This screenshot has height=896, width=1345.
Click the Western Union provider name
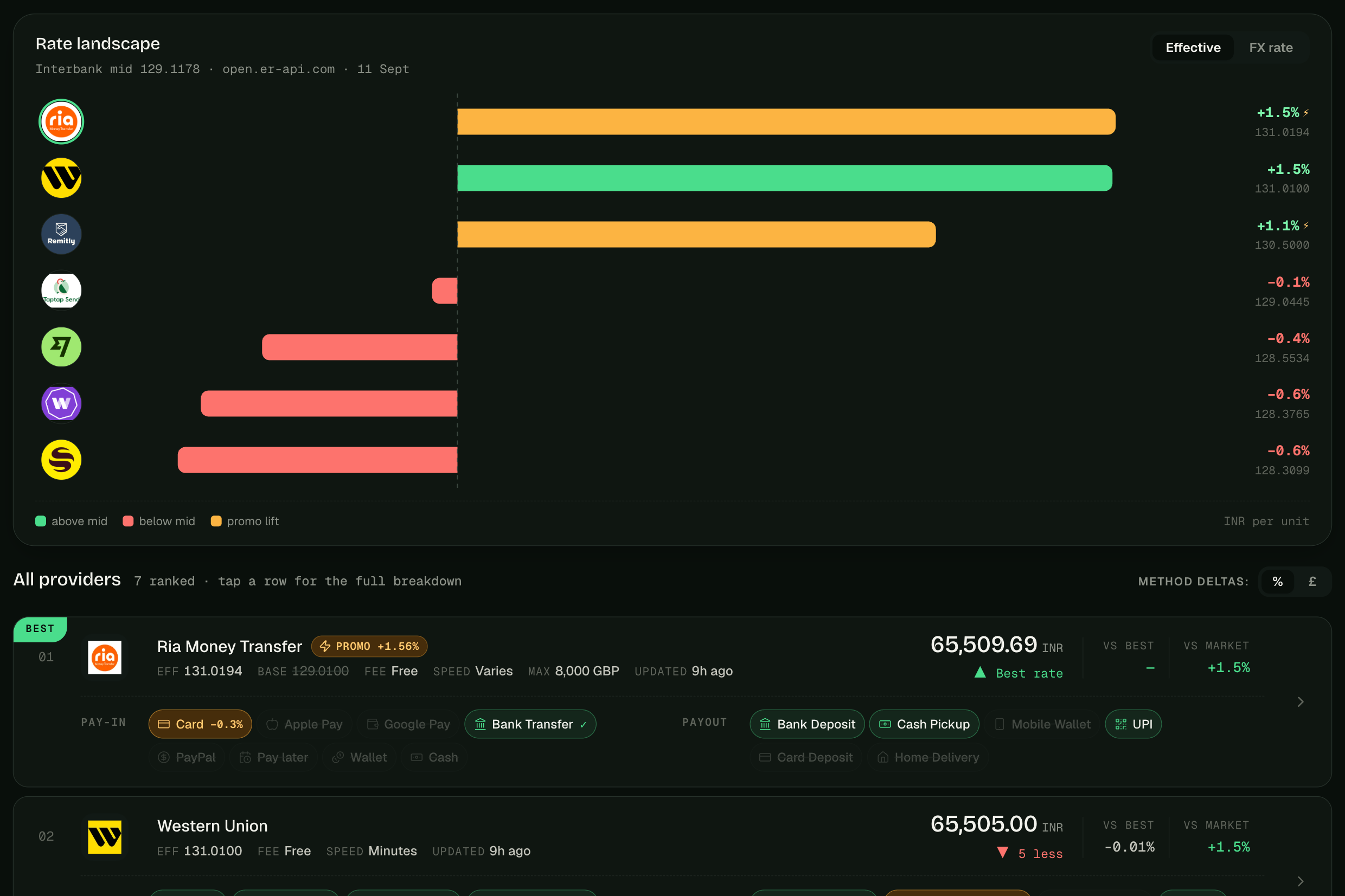click(x=212, y=826)
